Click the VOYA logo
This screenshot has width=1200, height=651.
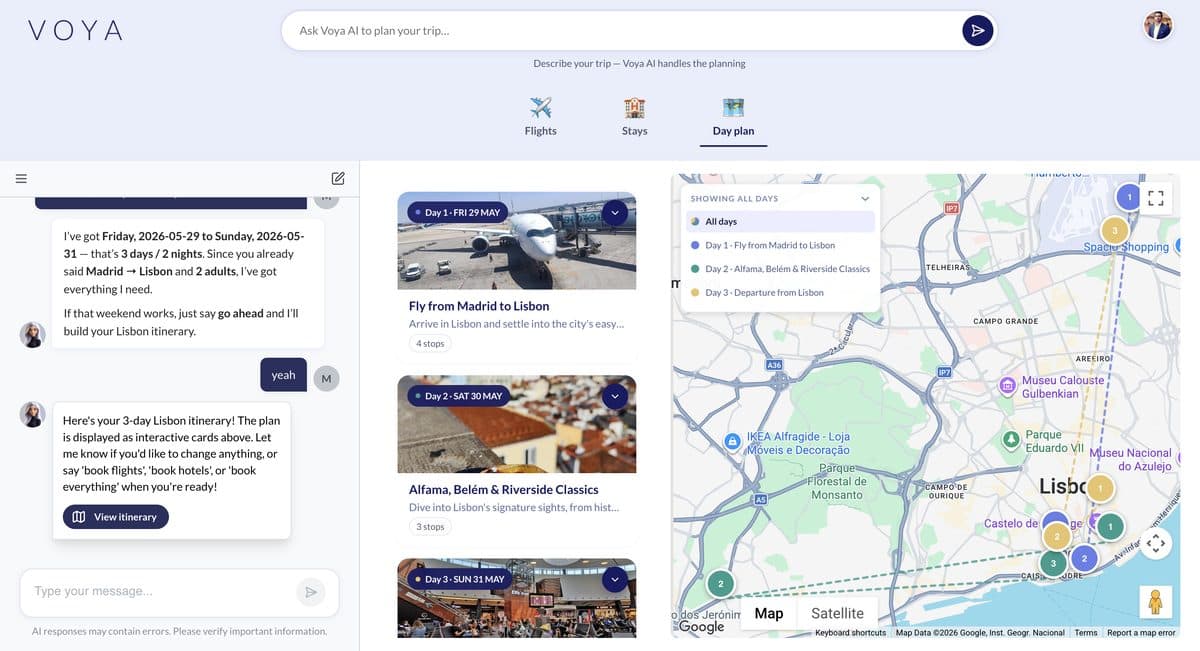pos(75,31)
